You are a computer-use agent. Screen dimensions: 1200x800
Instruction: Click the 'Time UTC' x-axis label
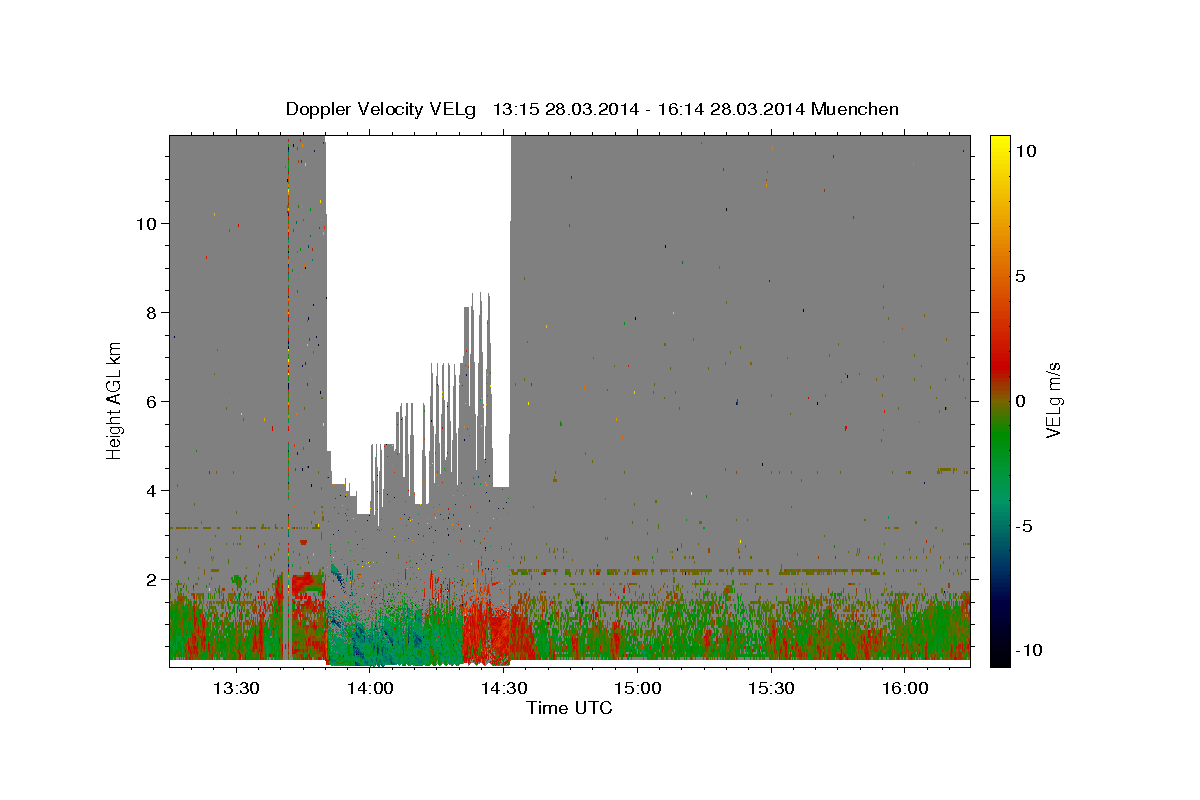point(569,708)
